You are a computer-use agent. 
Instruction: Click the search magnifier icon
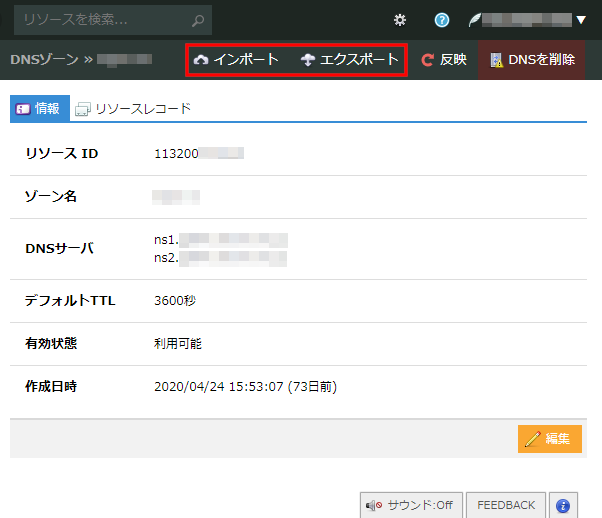point(198,19)
